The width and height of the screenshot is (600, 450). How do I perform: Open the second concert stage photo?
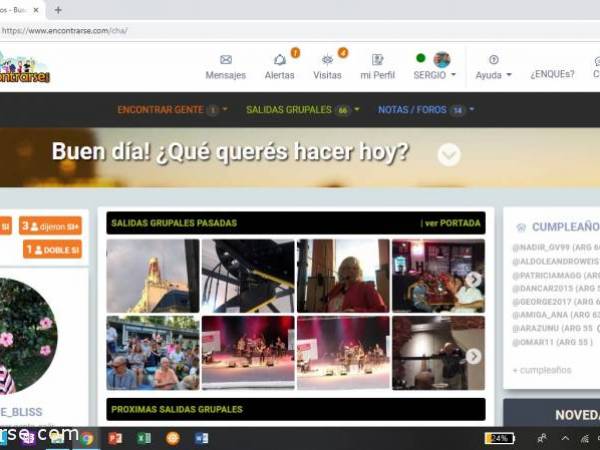point(343,353)
